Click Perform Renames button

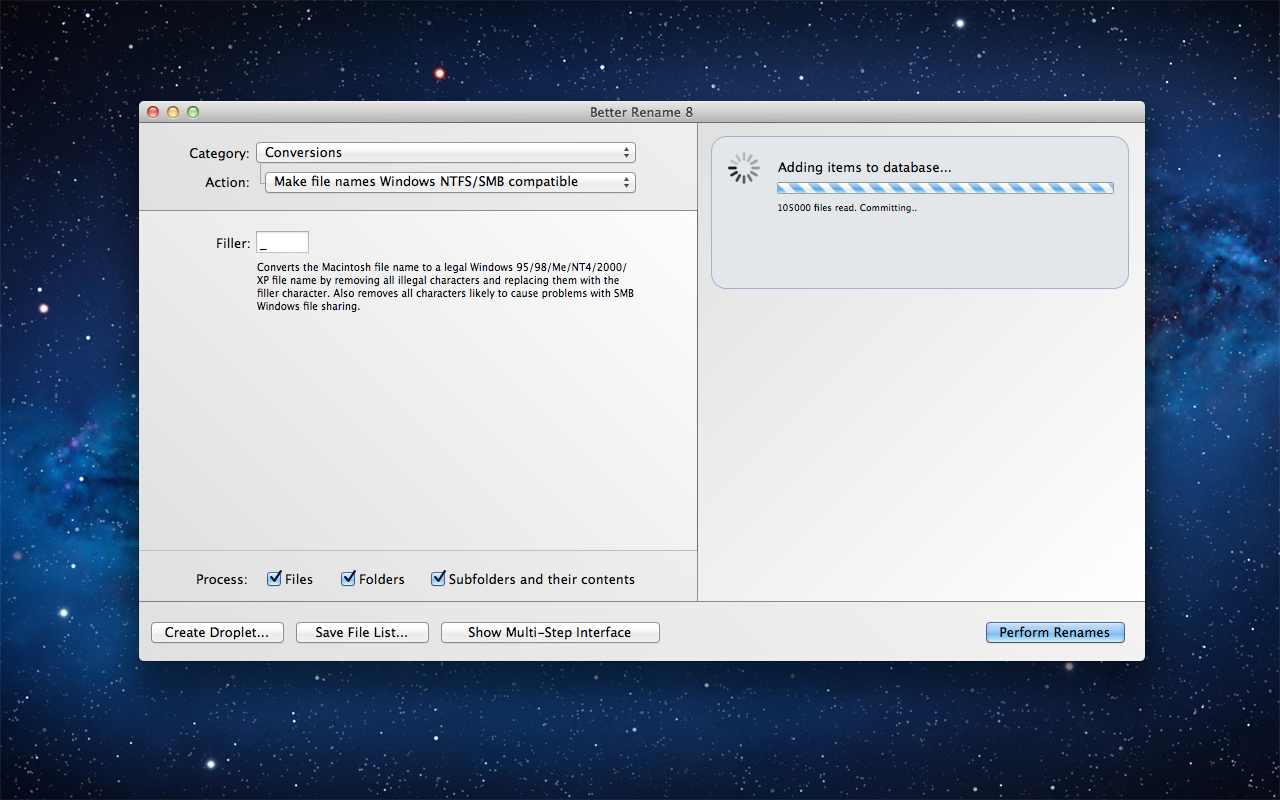tap(1055, 632)
